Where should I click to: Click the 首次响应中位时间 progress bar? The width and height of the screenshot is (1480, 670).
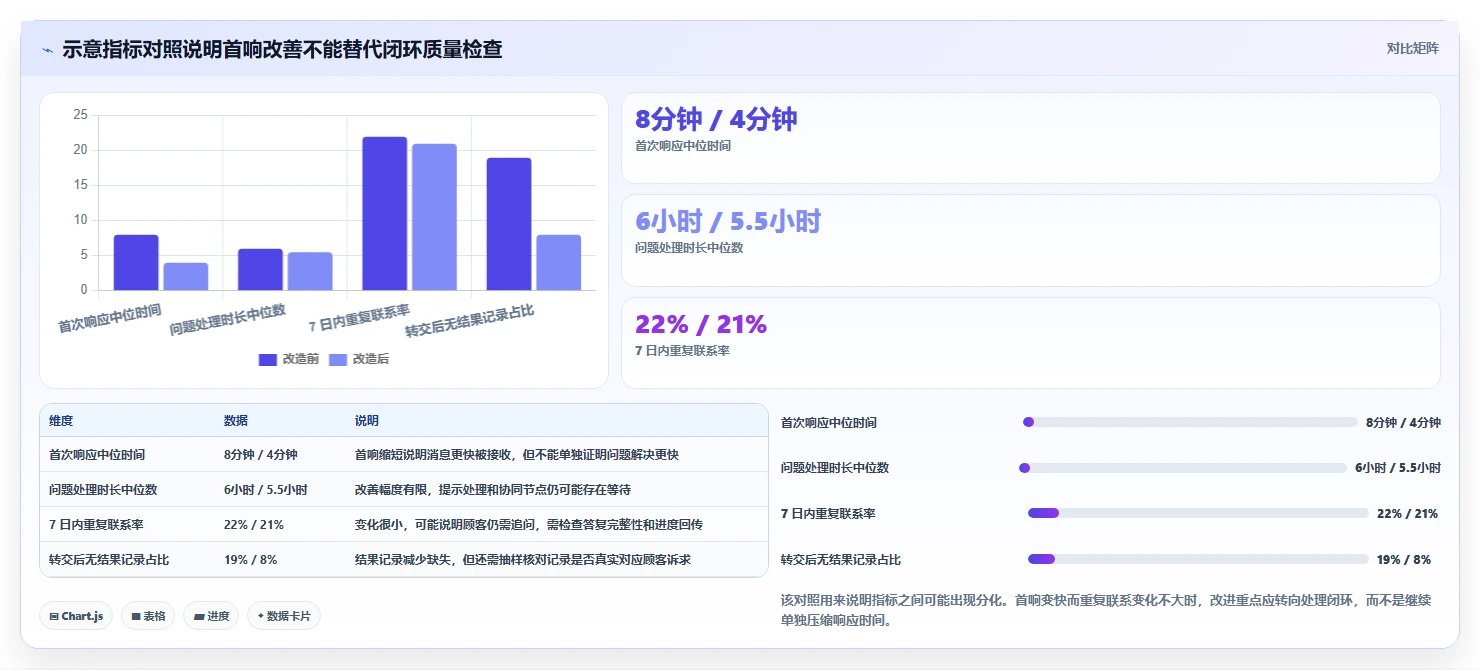click(x=1190, y=422)
